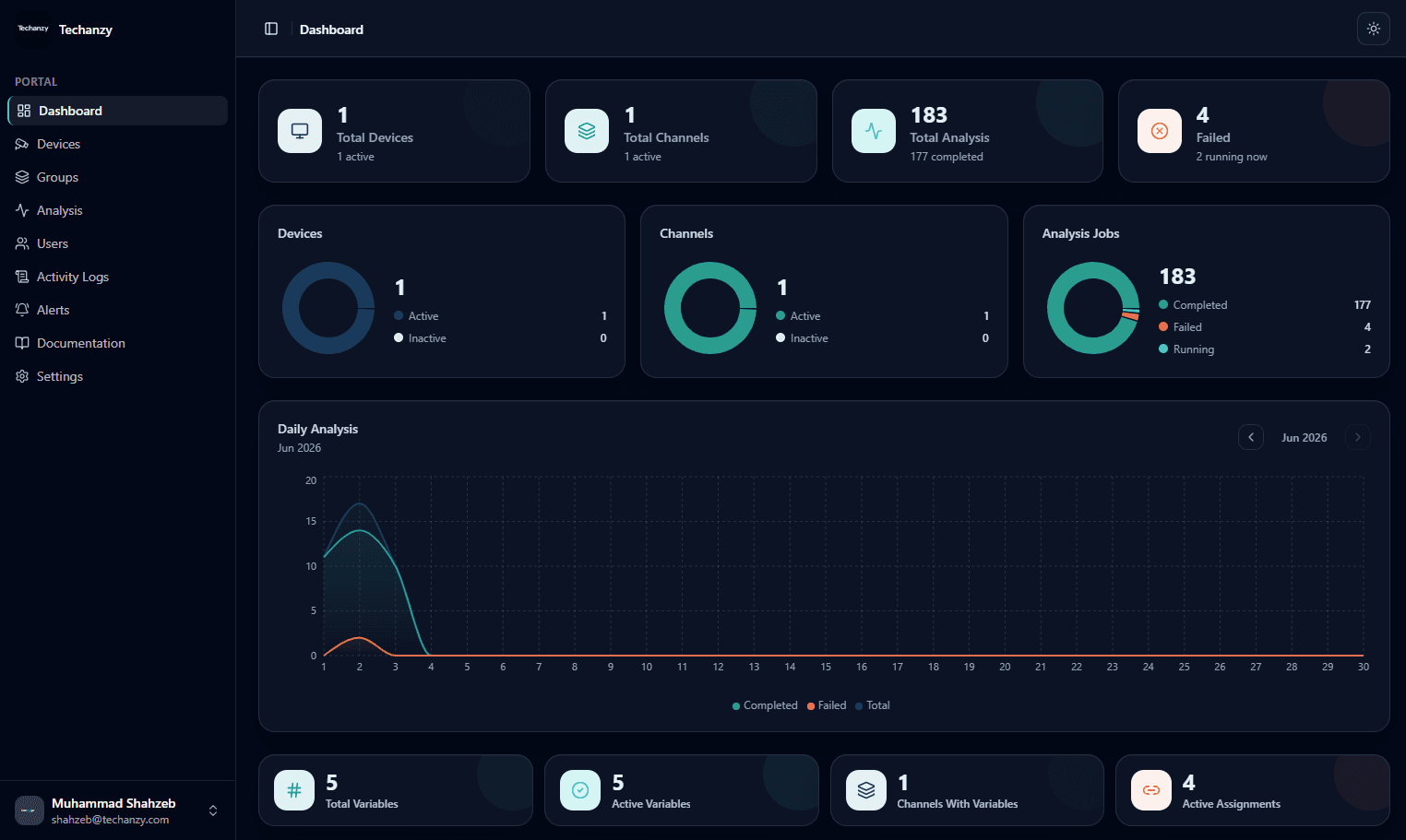Click the 'Jun 2026' subtitle under Daily Analysis

click(x=299, y=448)
